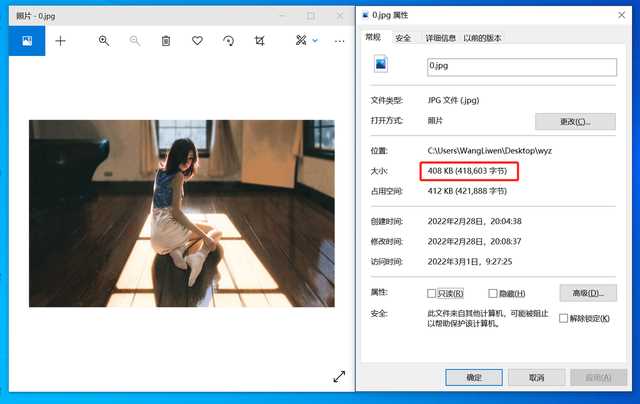This screenshot has width=640, height=404.
Task: Zoom out using the magnifier minus icon
Action: tap(135, 41)
